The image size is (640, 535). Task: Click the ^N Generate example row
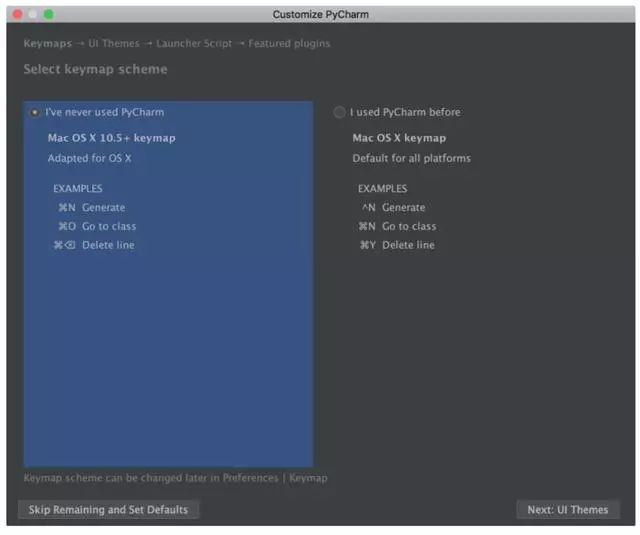393,207
